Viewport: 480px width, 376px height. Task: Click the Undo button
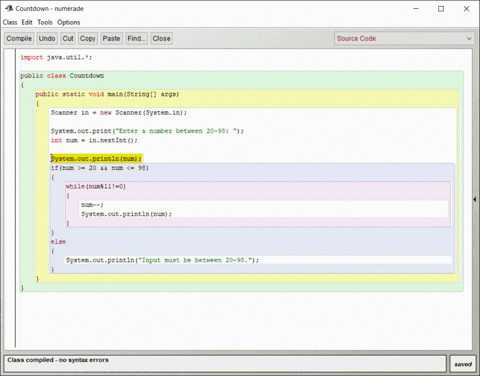[47, 38]
